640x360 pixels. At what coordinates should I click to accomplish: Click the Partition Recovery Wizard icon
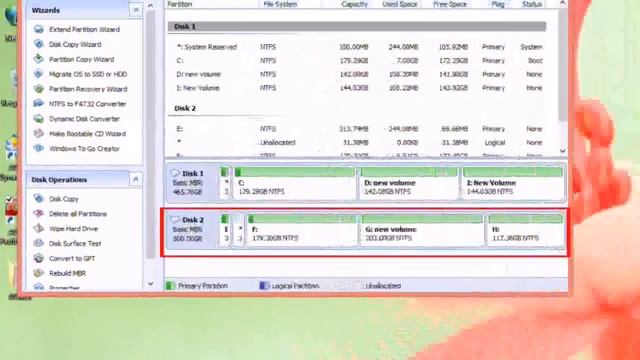39,89
